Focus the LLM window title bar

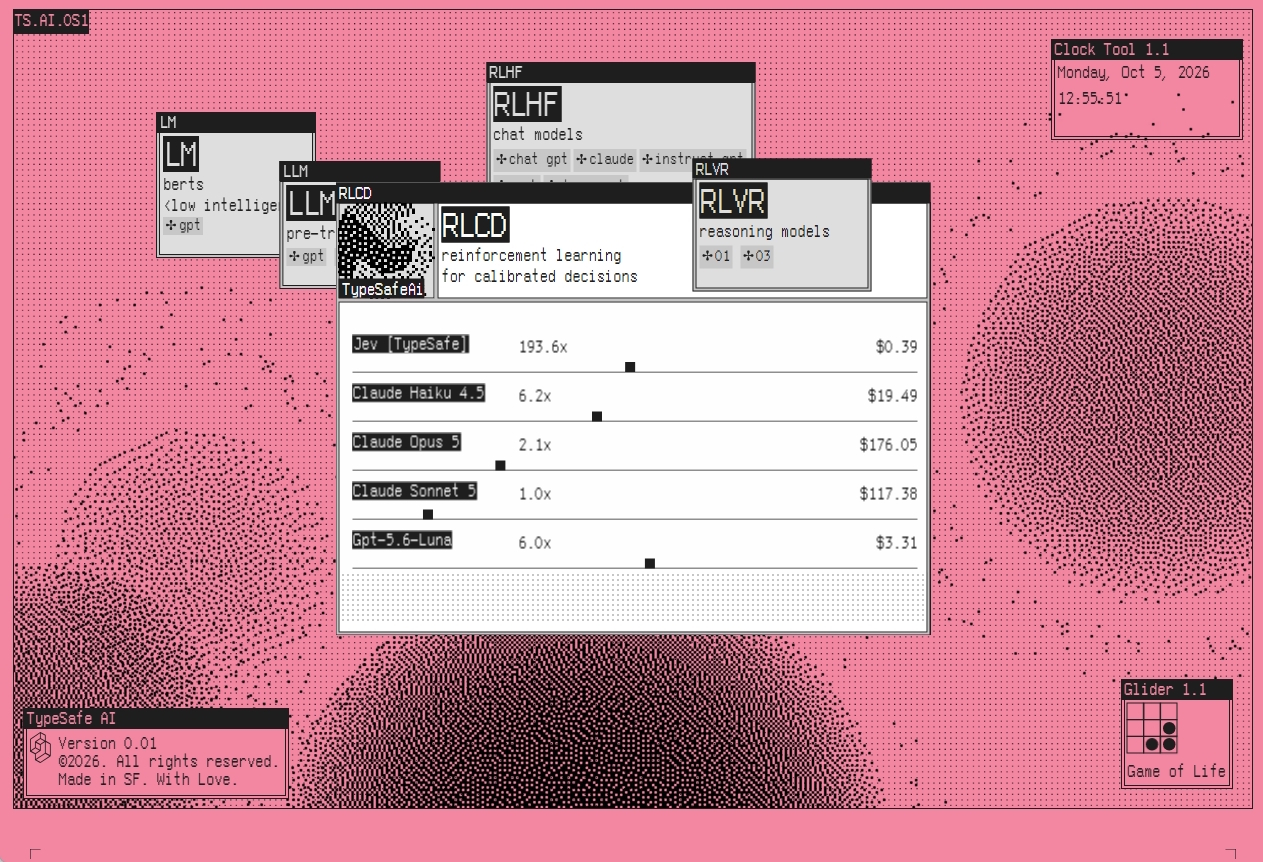[x=360, y=171]
